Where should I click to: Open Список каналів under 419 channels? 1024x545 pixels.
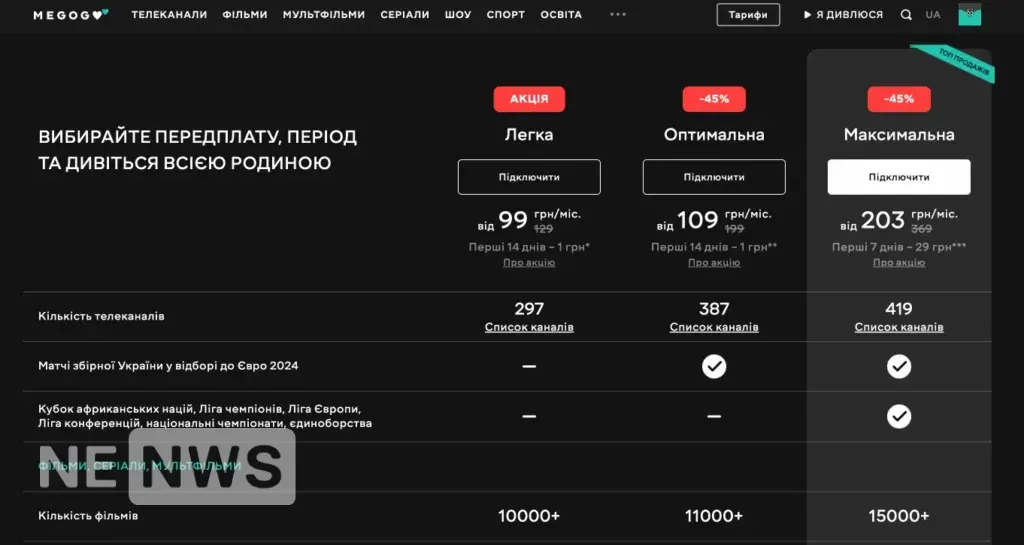click(899, 327)
